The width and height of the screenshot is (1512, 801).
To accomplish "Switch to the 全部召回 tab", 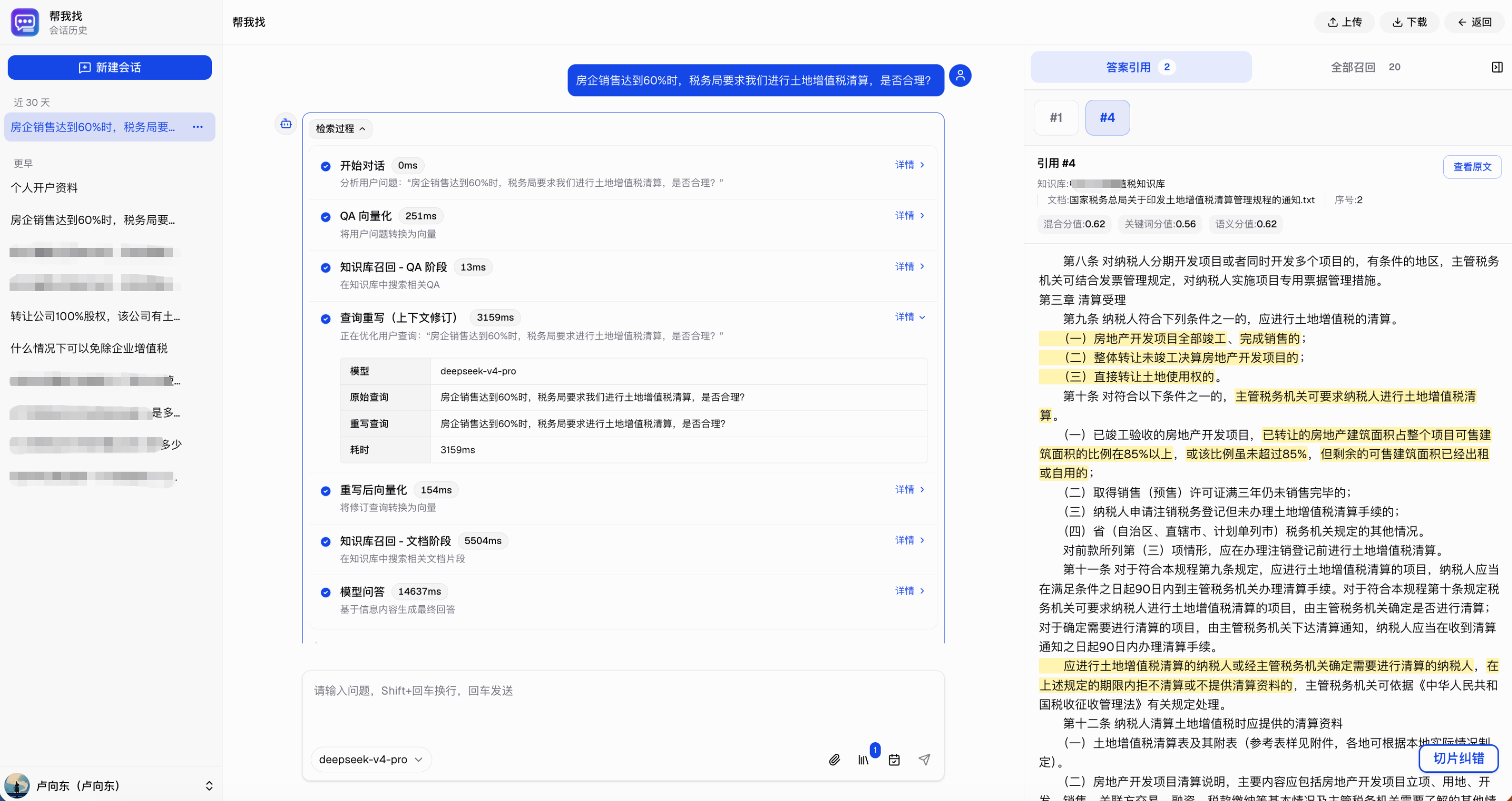I will pos(1365,67).
